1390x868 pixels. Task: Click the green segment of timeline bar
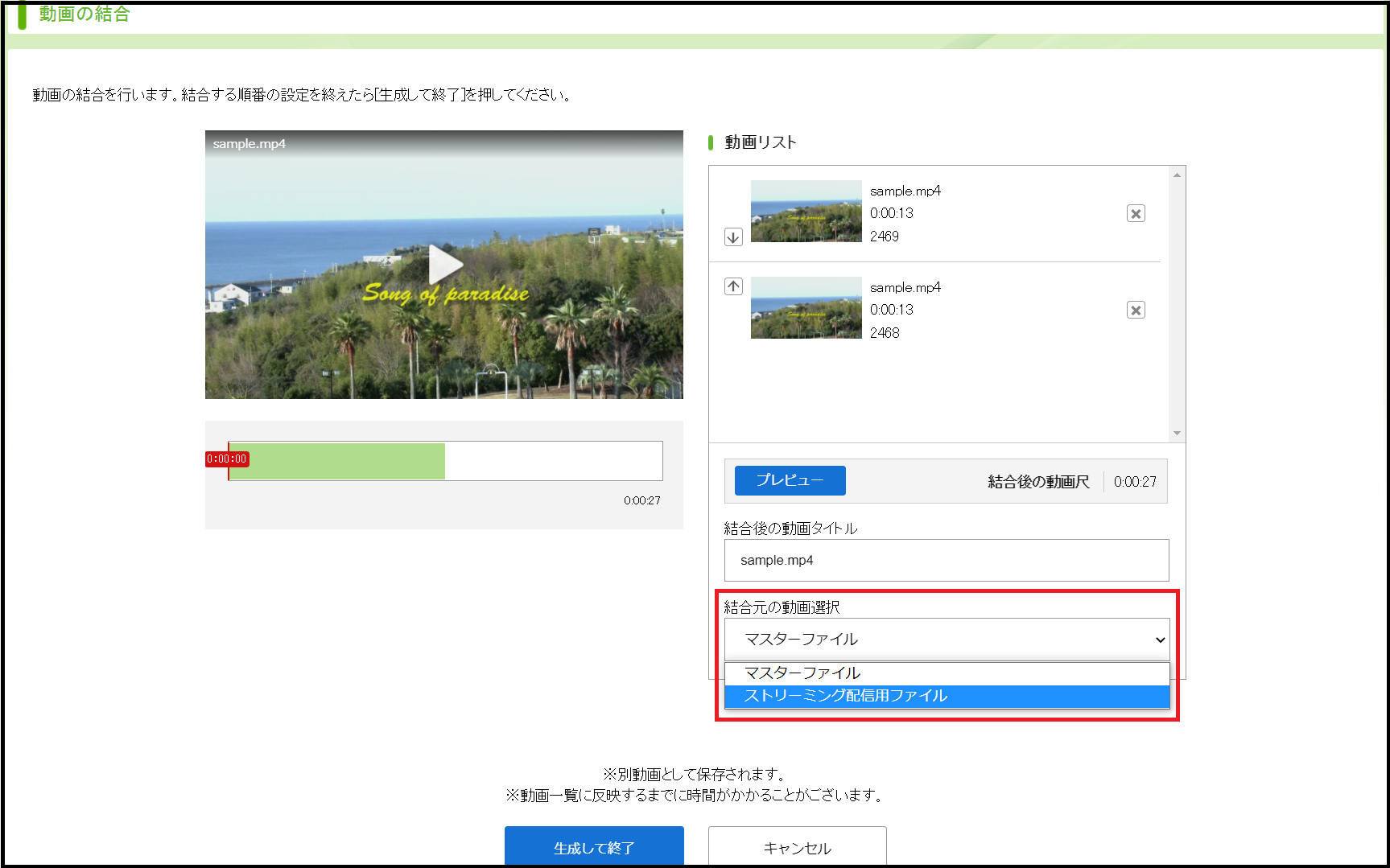pos(336,461)
